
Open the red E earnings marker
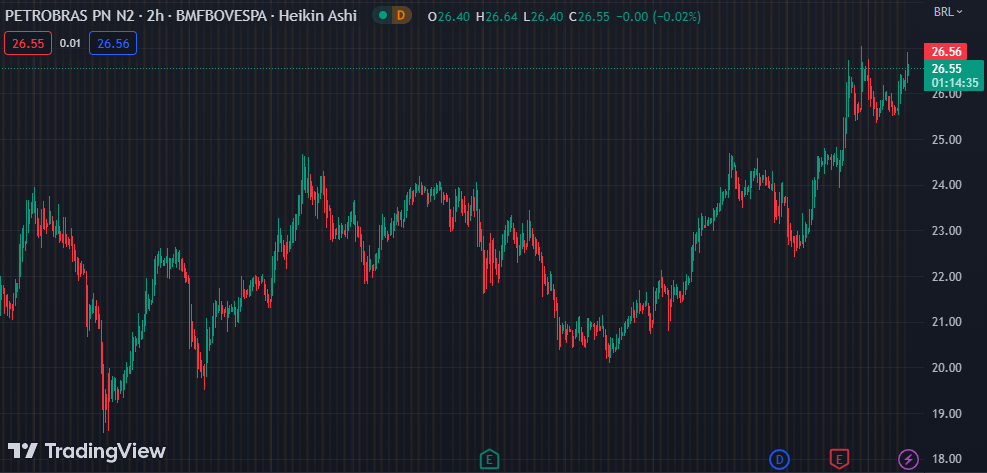839,459
